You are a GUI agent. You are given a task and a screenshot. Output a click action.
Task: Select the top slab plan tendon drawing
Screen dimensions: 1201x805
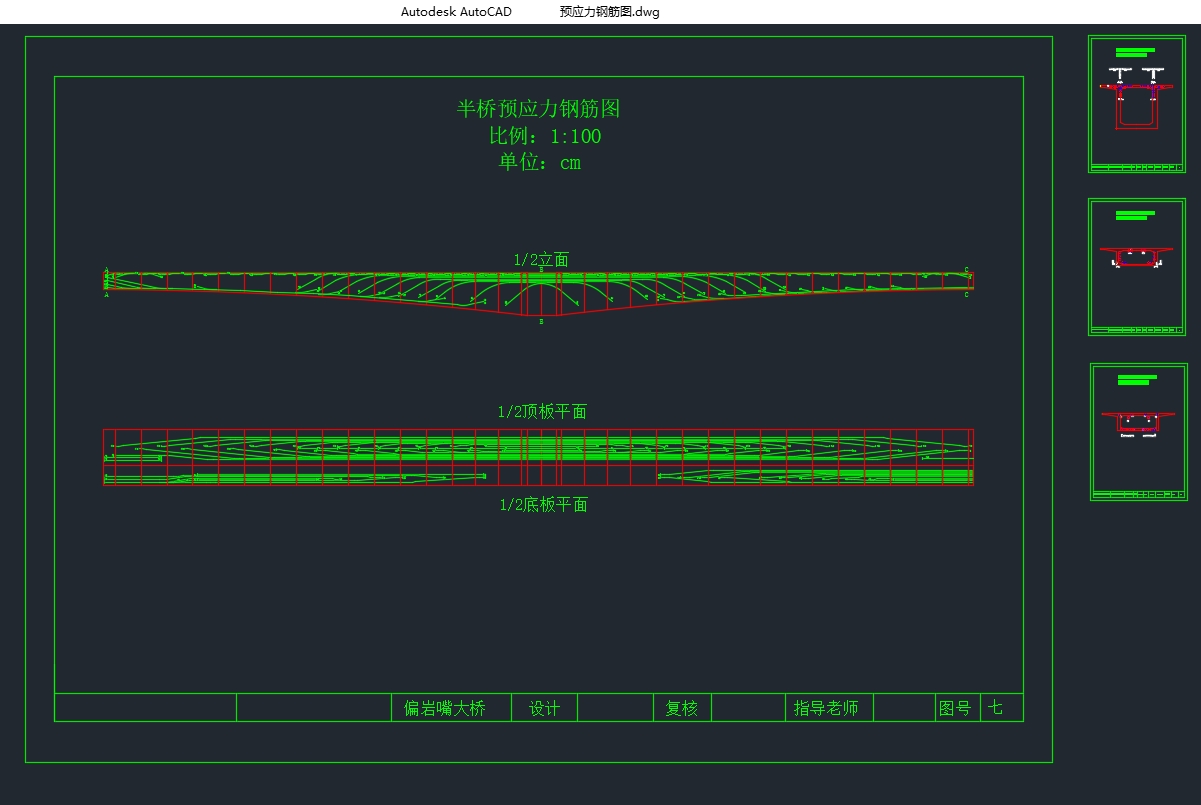pyautogui.click(x=538, y=446)
